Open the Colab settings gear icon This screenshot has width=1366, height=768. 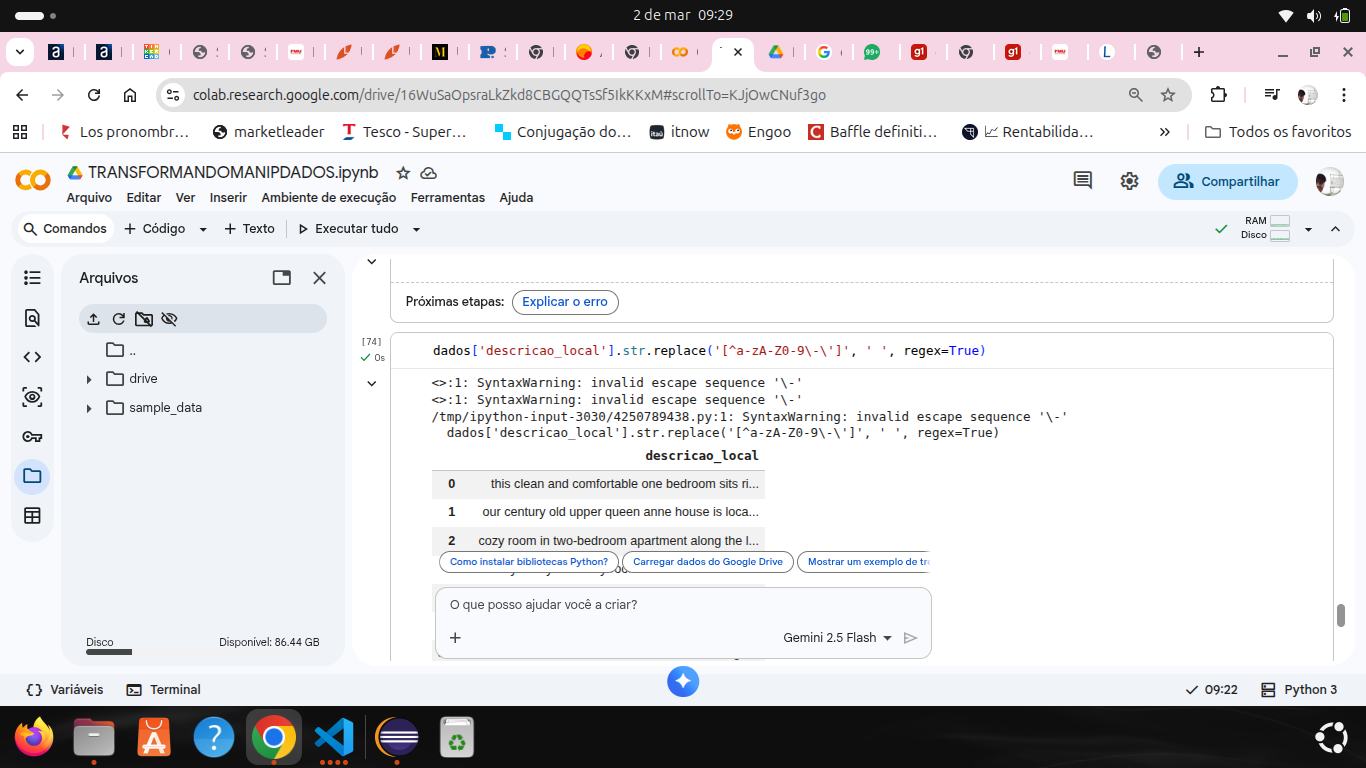click(1129, 181)
